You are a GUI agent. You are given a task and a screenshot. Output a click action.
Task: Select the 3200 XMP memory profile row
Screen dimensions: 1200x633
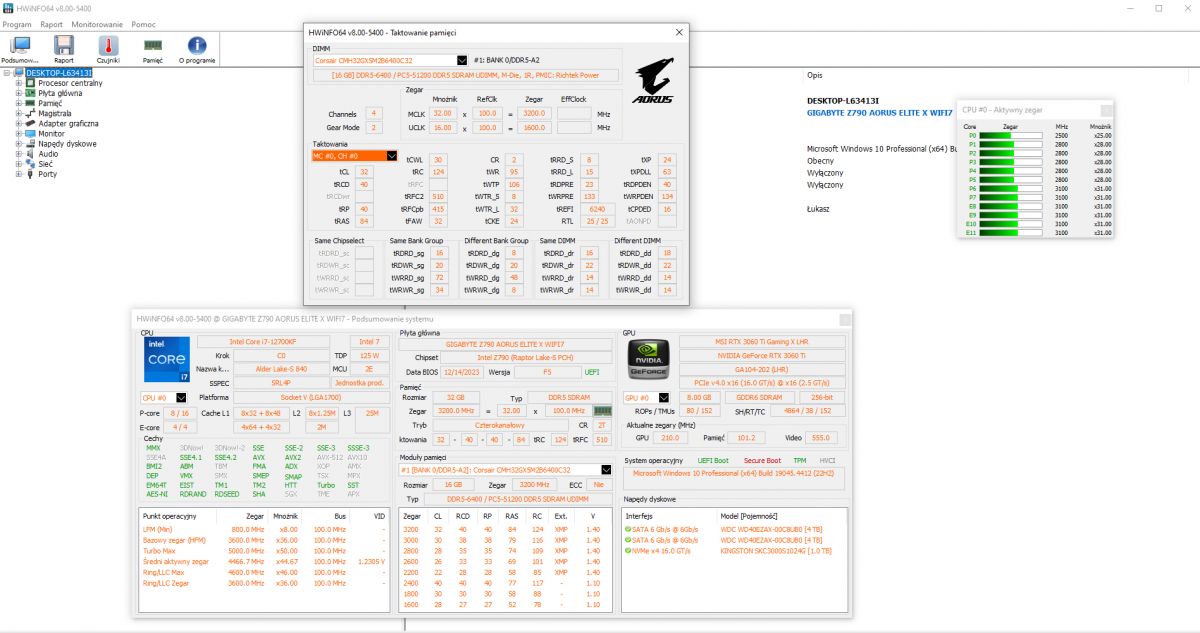click(x=503, y=529)
